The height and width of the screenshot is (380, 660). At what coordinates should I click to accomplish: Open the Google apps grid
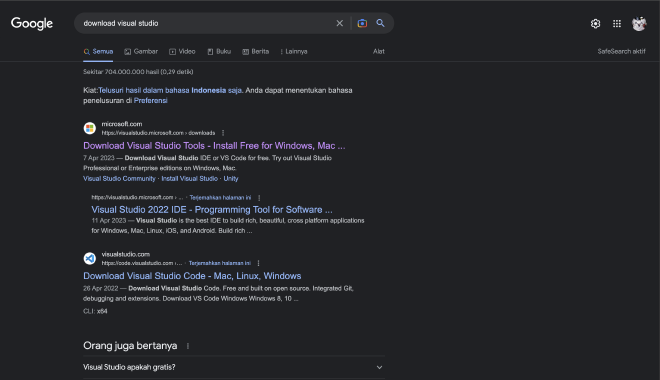[617, 24]
